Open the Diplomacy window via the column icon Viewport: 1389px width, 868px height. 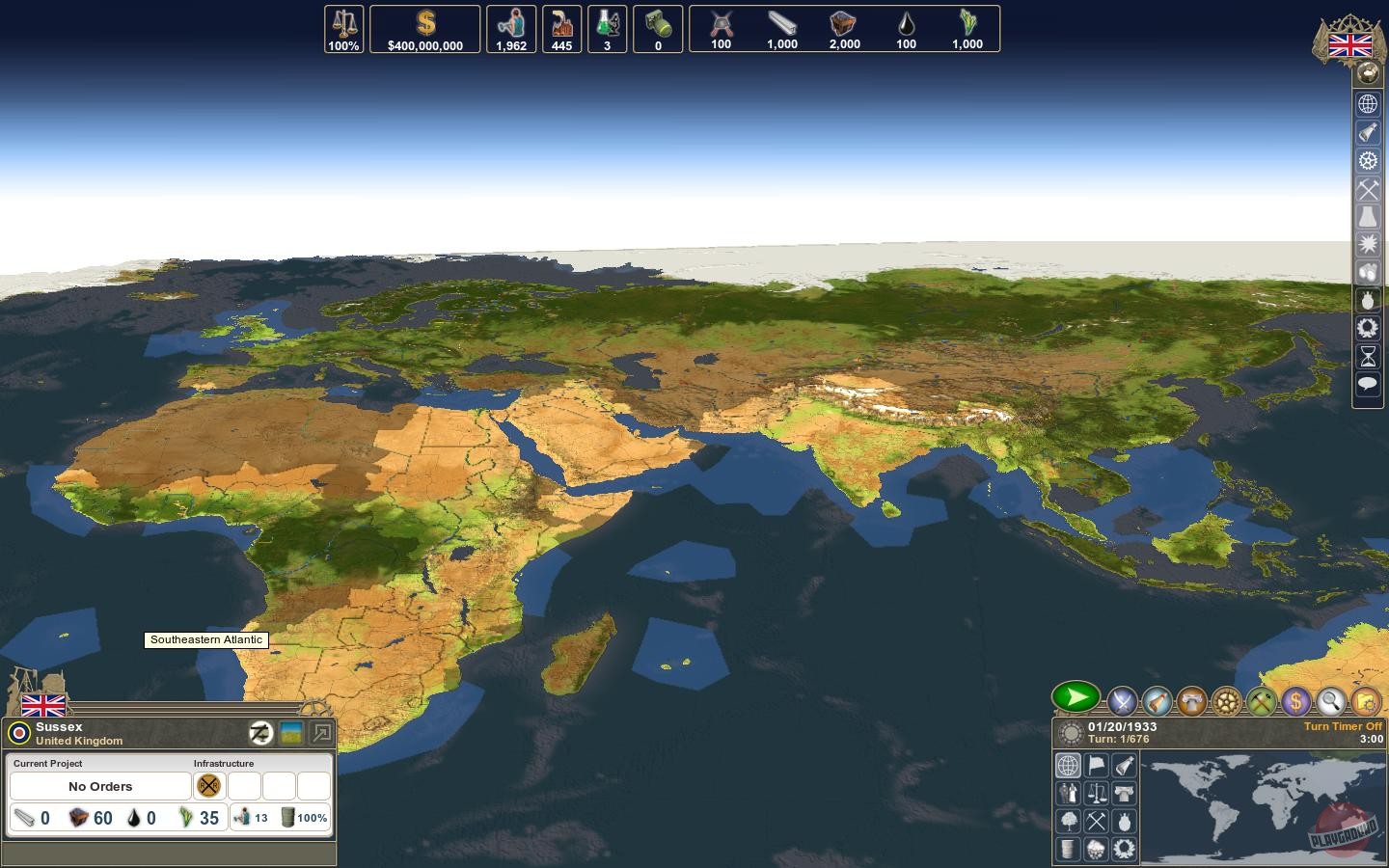(1190, 701)
